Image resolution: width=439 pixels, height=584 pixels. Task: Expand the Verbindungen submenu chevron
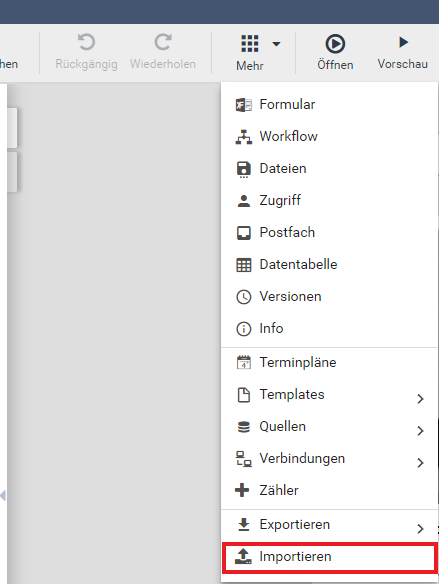[x=420, y=463]
